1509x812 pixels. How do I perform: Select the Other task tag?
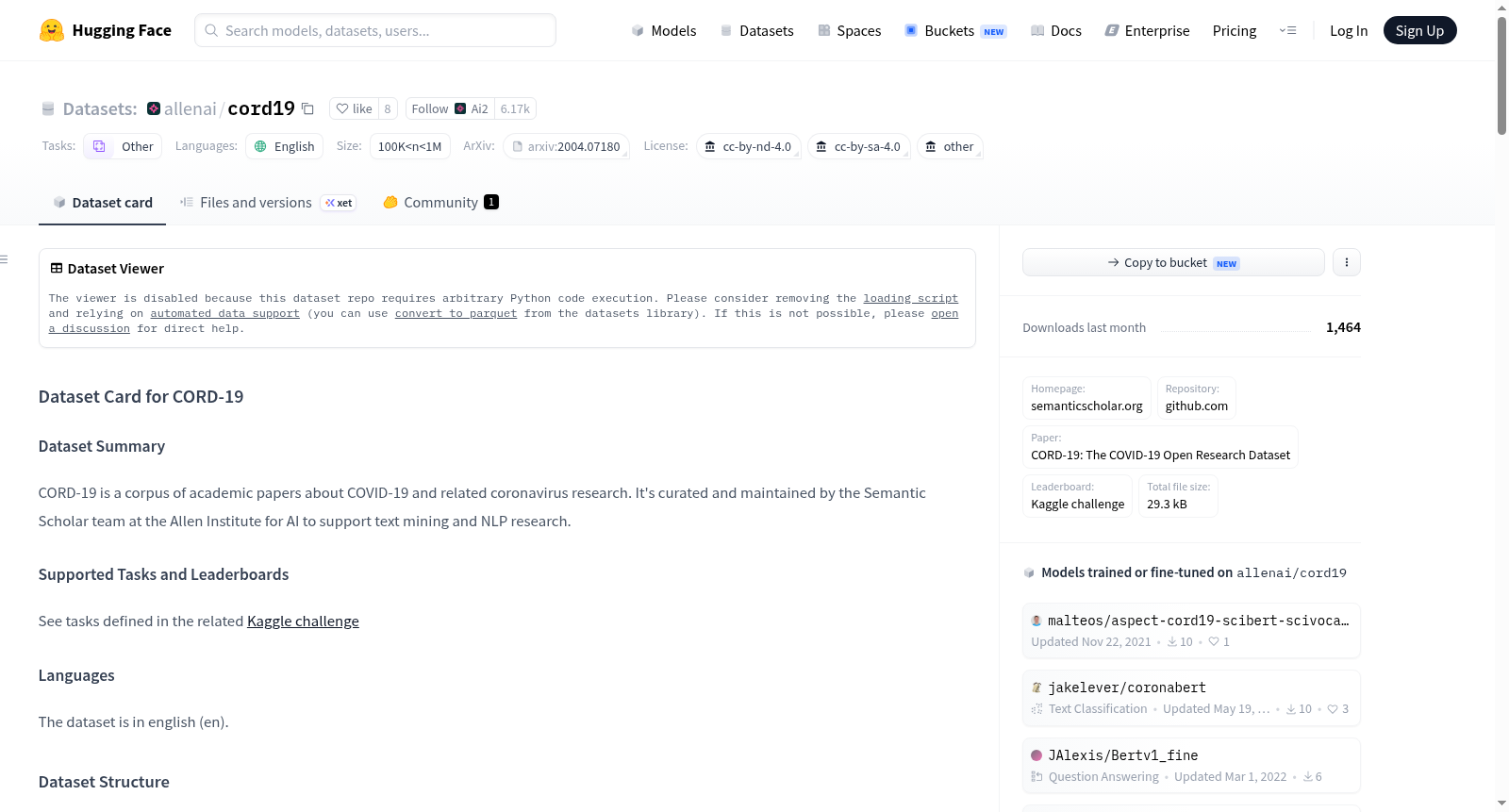point(124,146)
